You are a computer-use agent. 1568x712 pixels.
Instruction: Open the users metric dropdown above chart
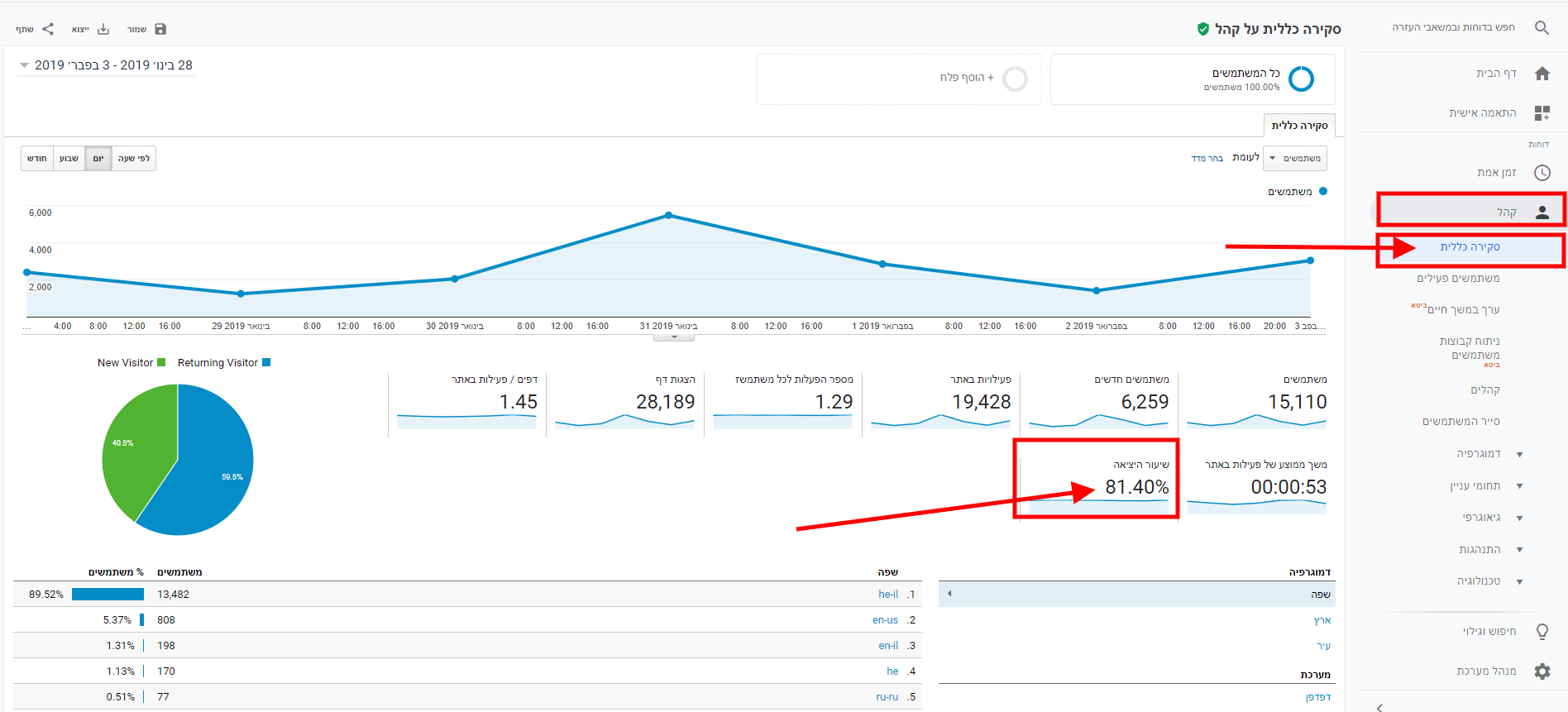(1296, 158)
